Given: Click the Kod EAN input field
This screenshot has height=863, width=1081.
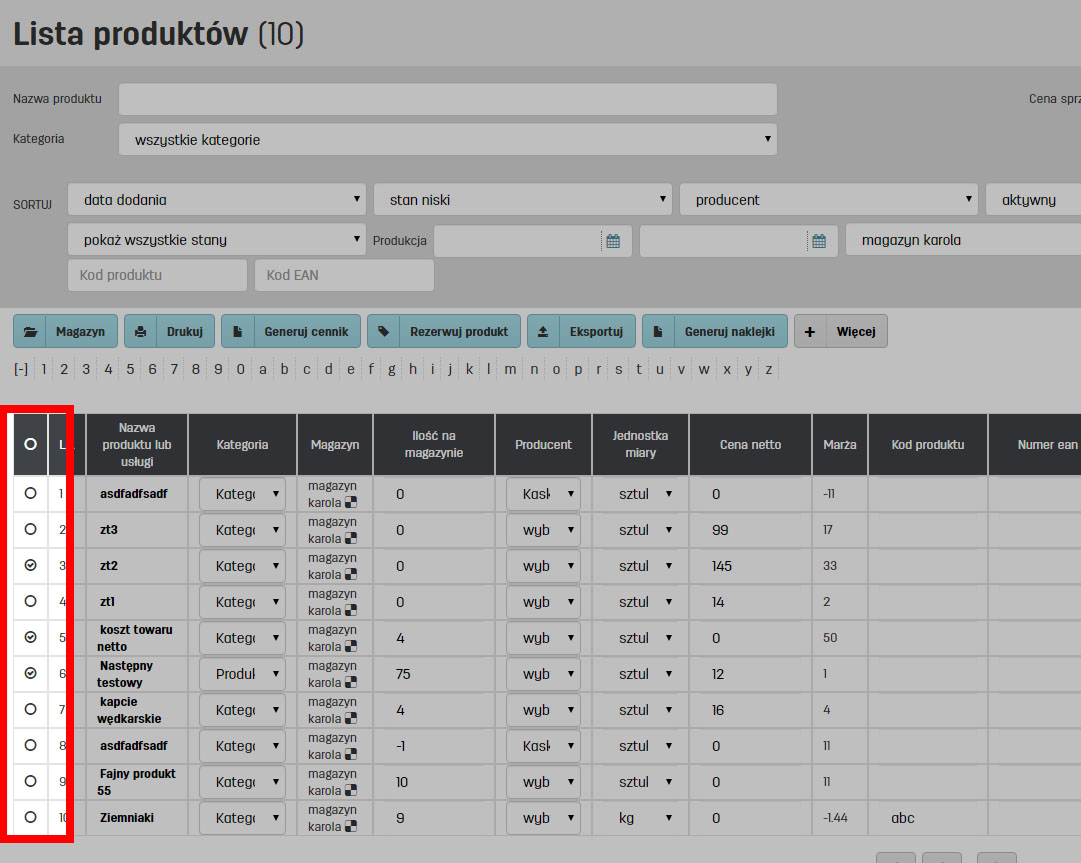Looking at the screenshot, I should (344, 275).
